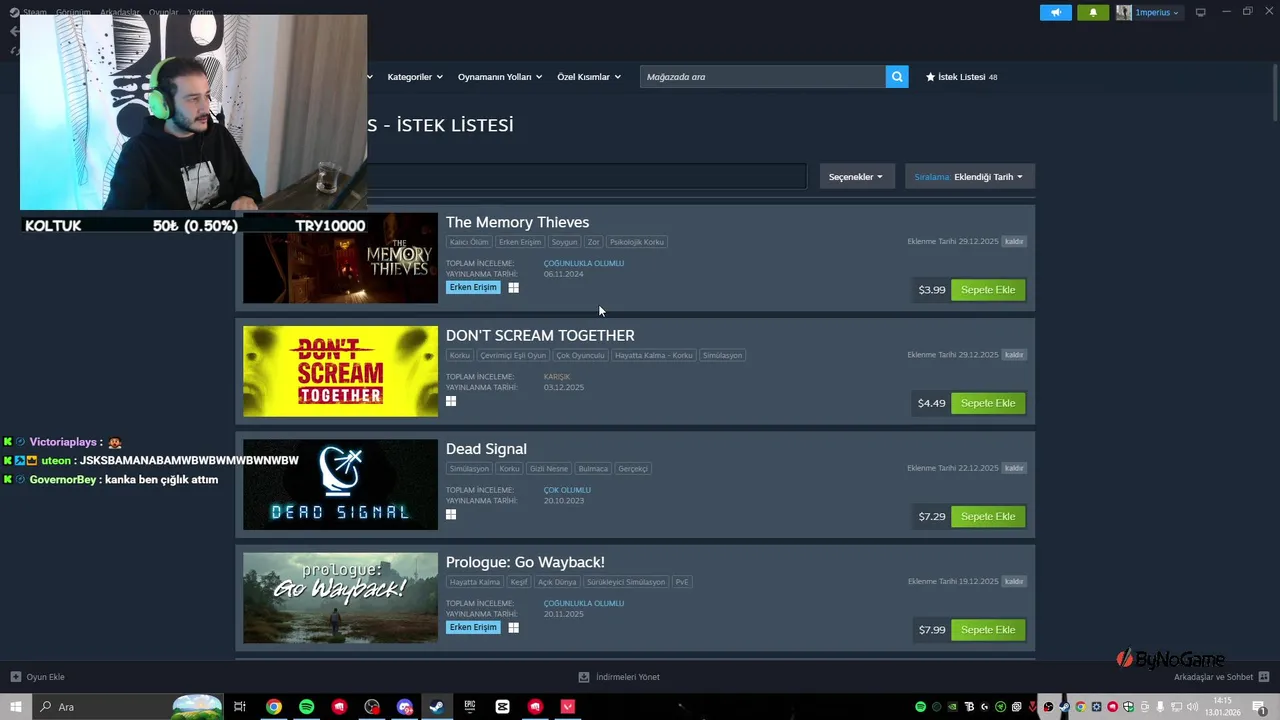Expand the Oynamanın Yolları dropdown

[x=500, y=77]
